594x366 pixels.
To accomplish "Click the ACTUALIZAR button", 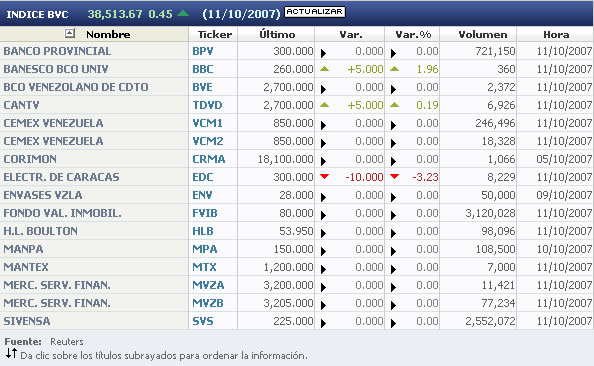I will 314,12.
